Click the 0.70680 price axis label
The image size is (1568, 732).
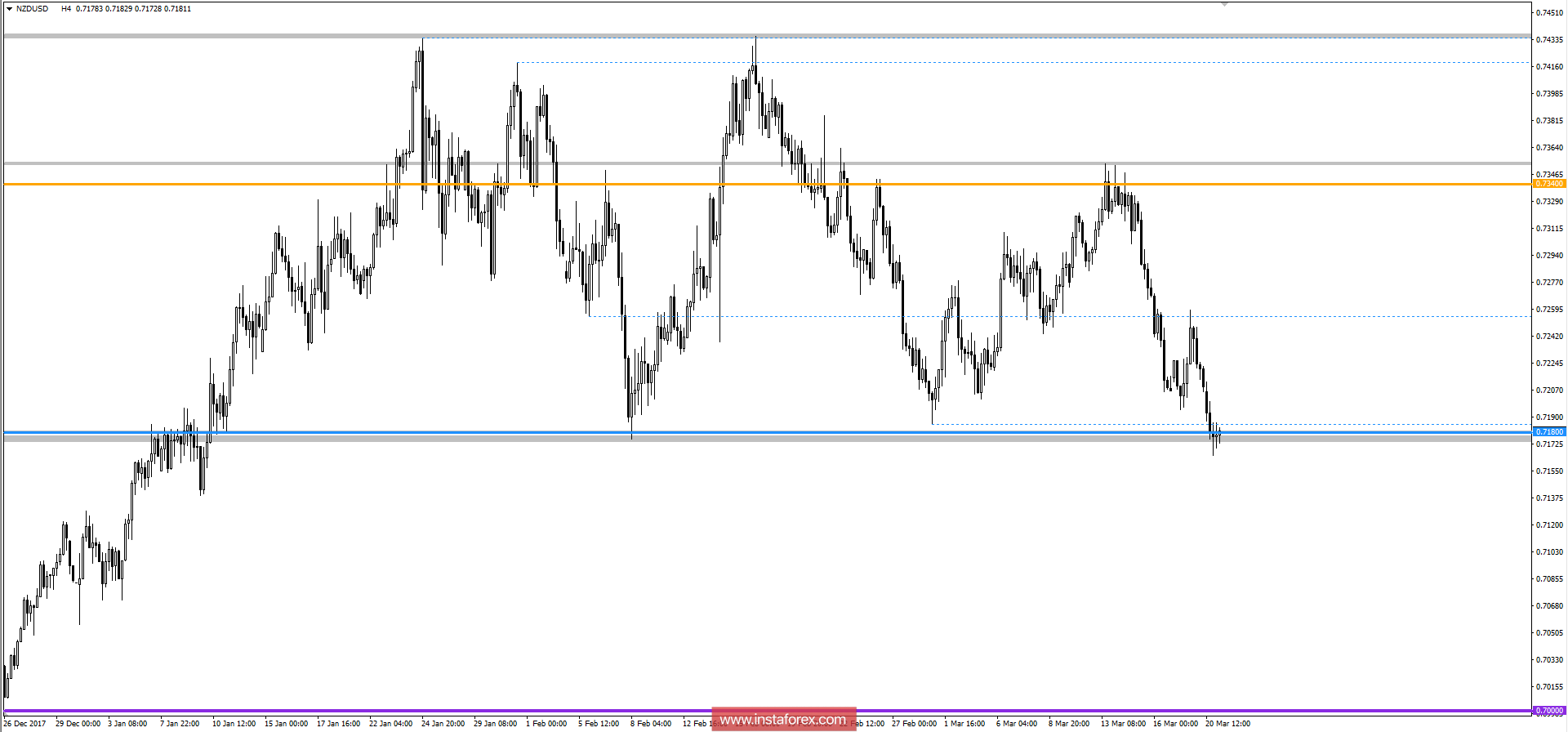coord(1550,606)
